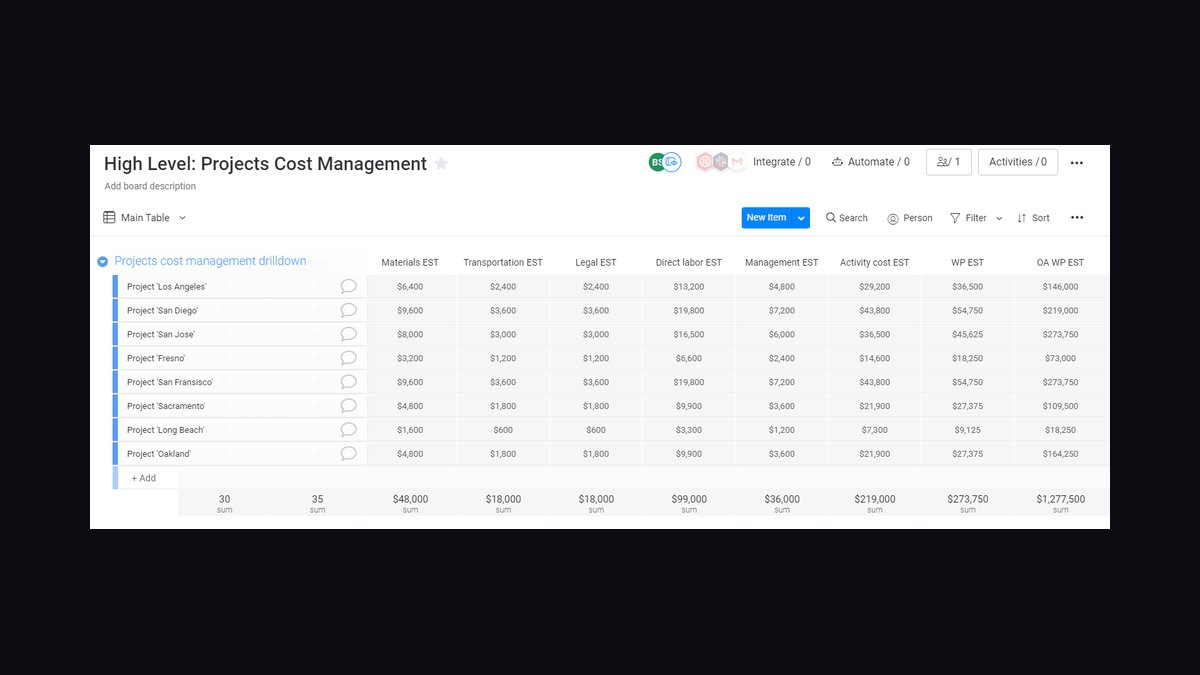Click the Direct labor EST column header
Image resolution: width=1200 pixels, height=675 pixels.
[x=689, y=263]
